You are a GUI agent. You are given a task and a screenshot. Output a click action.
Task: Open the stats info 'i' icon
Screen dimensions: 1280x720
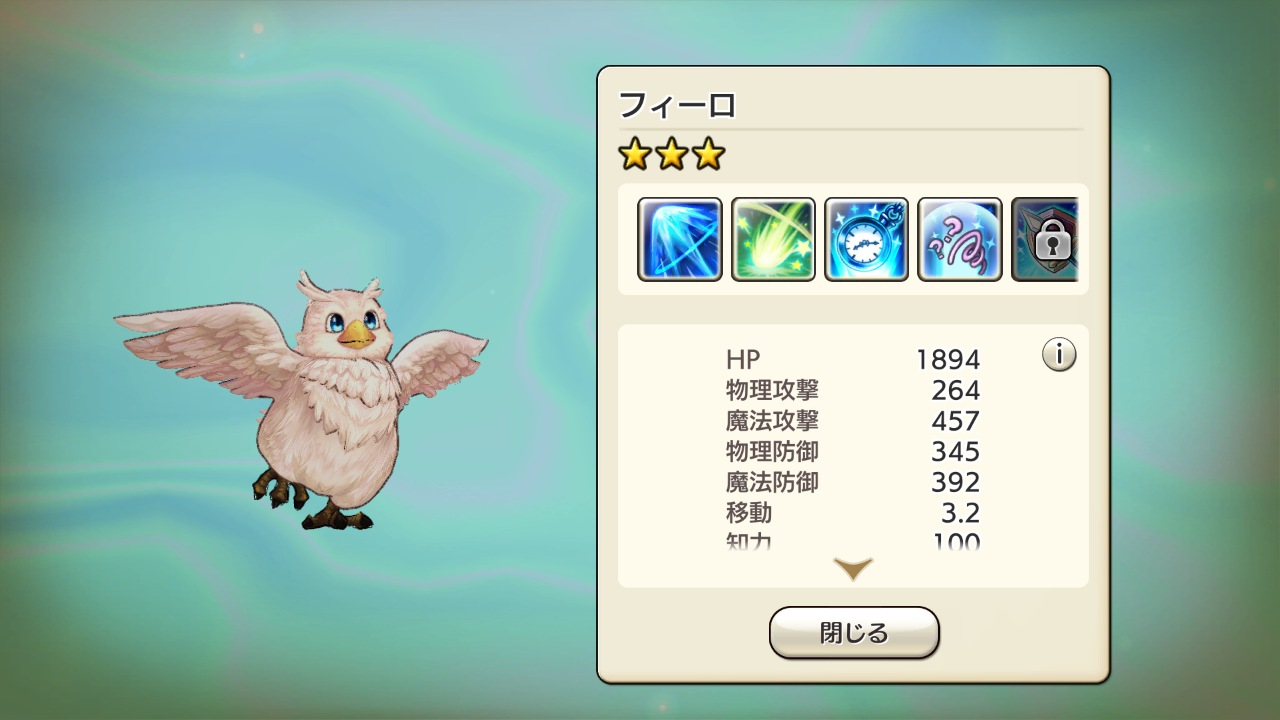click(x=1059, y=354)
